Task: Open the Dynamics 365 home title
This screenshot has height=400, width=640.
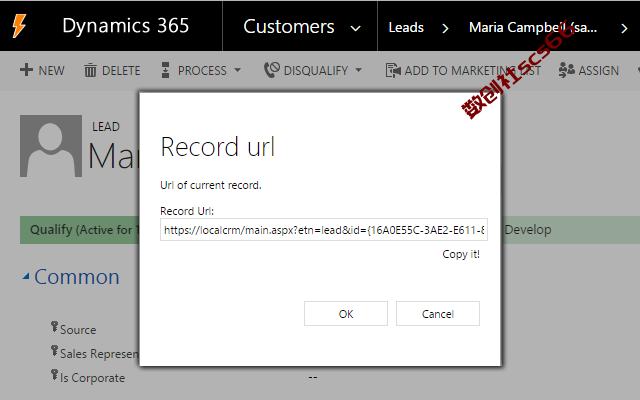Action: tap(126, 26)
